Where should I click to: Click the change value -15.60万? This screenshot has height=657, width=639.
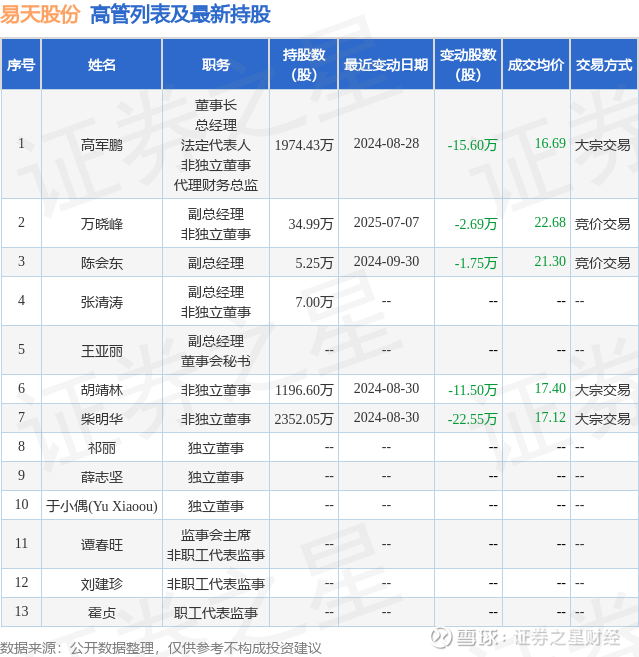pyautogui.click(x=472, y=145)
